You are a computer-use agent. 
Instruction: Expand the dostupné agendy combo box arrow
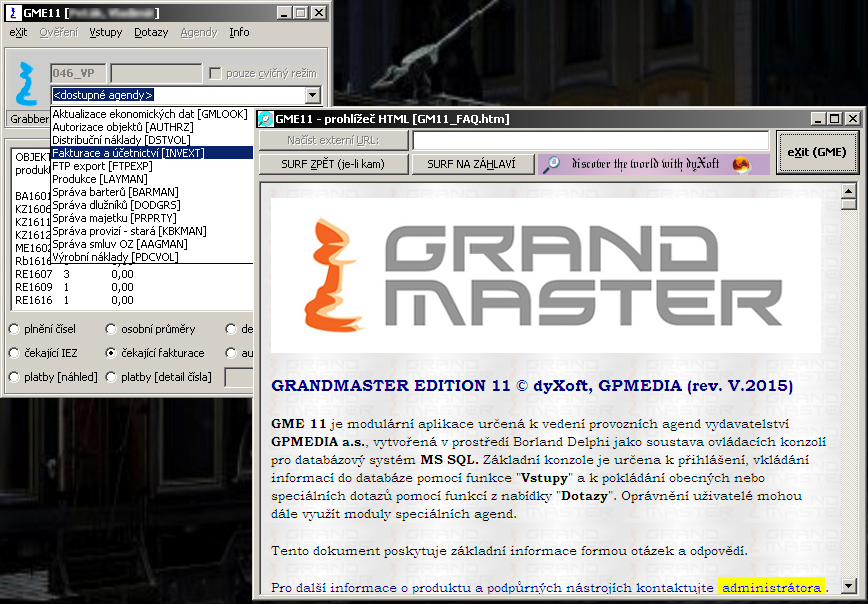313,95
